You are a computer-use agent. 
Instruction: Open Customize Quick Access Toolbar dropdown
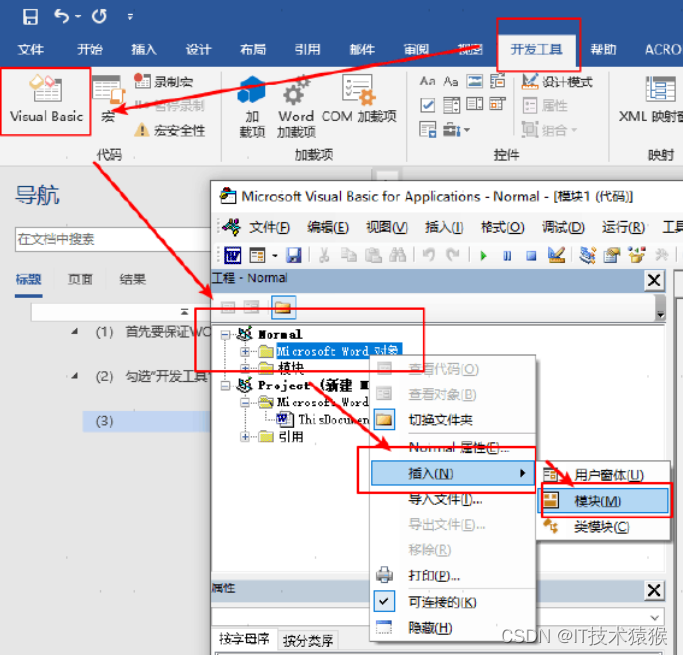point(130,17)
